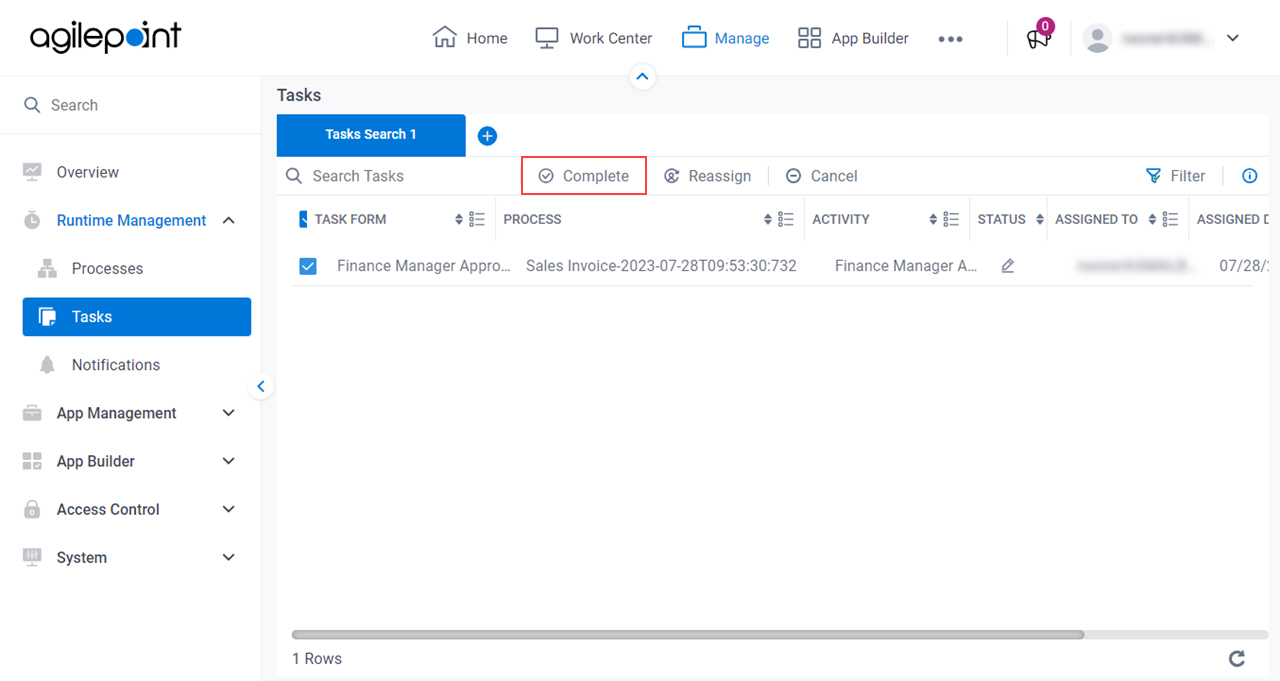Click the App Management briefcase icon
Viewport: 1280px width, 681px height.
click(x=32, y=413)
